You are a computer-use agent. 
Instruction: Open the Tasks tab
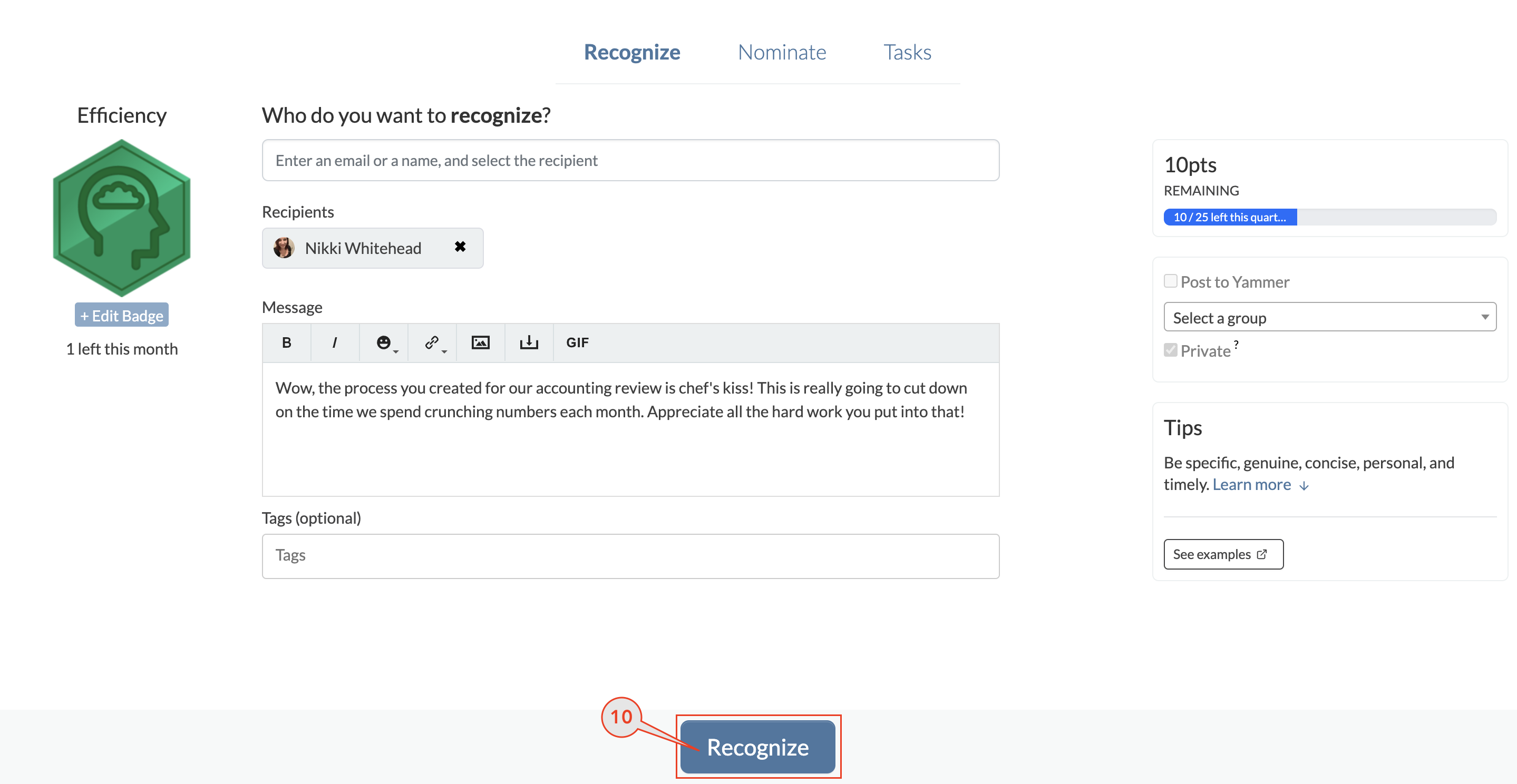click(907, 52)
